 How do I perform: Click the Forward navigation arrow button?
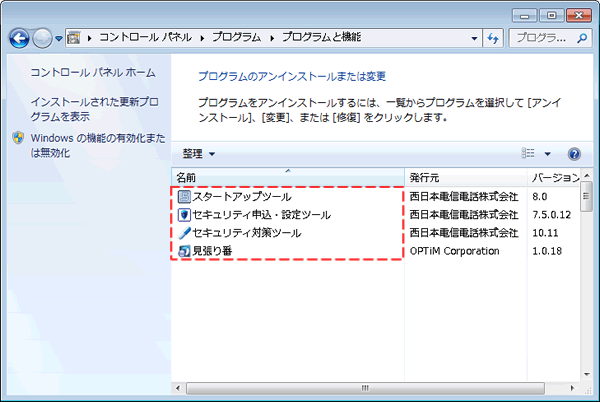pyautogui.click(x=42, y=38)
